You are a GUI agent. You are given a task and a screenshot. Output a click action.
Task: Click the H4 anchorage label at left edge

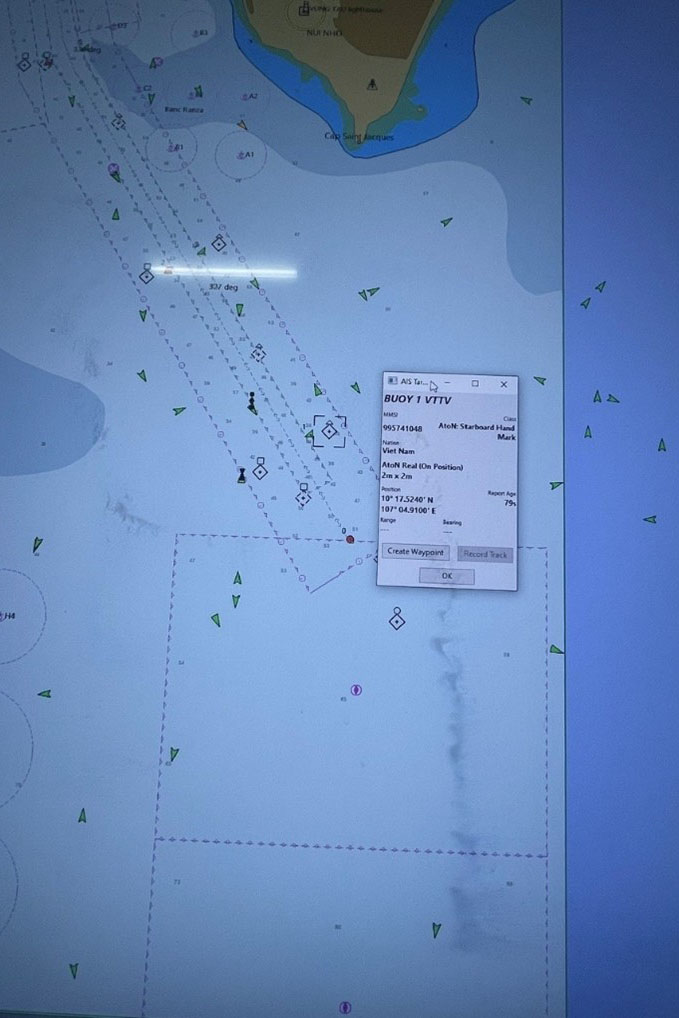(x=9, y=616)
